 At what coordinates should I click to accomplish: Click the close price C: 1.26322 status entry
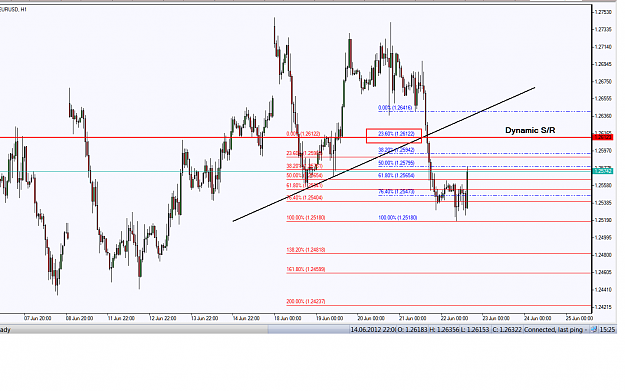(x=507, y=330)
